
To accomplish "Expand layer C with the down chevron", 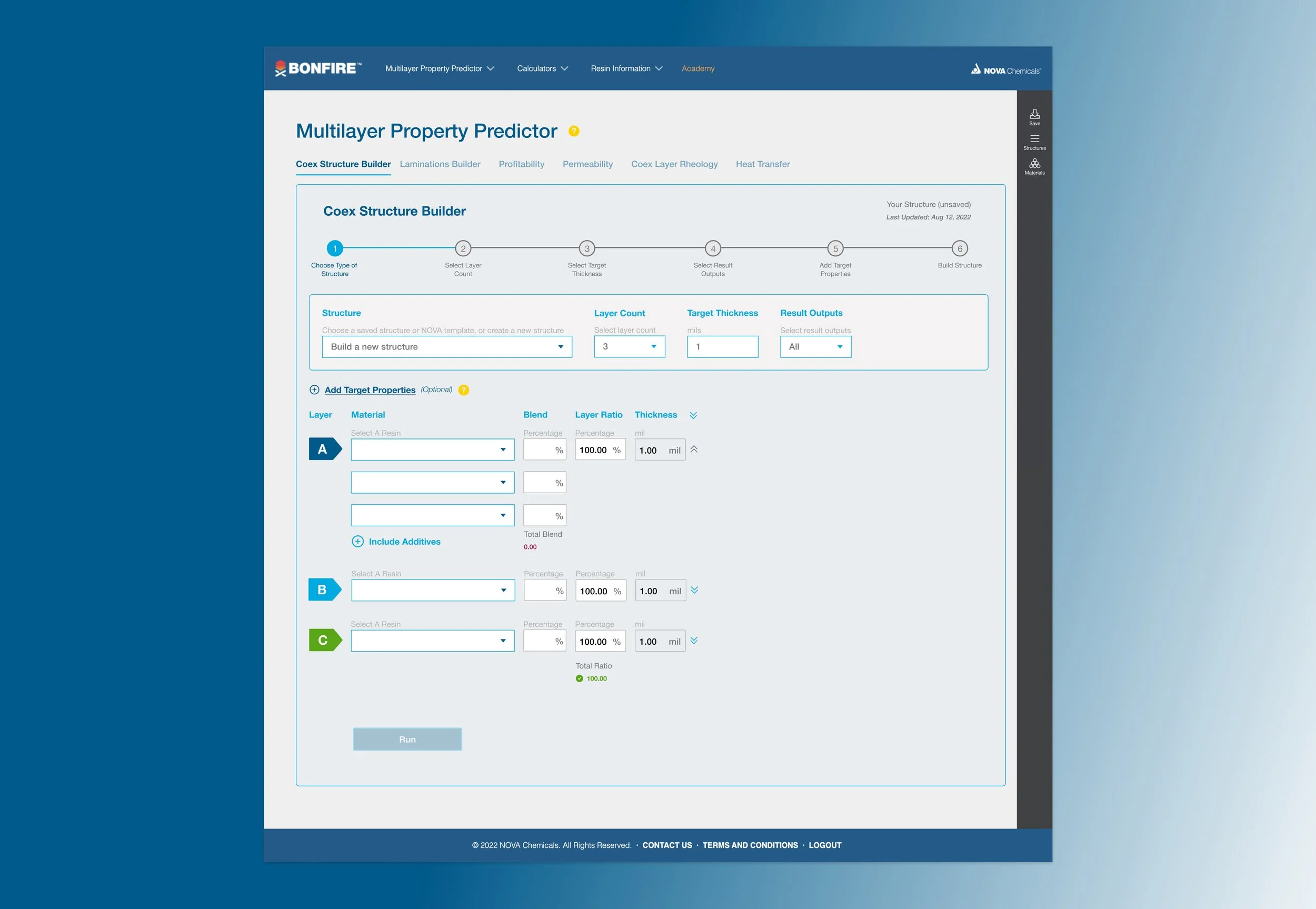I will (x=694, y=641).
